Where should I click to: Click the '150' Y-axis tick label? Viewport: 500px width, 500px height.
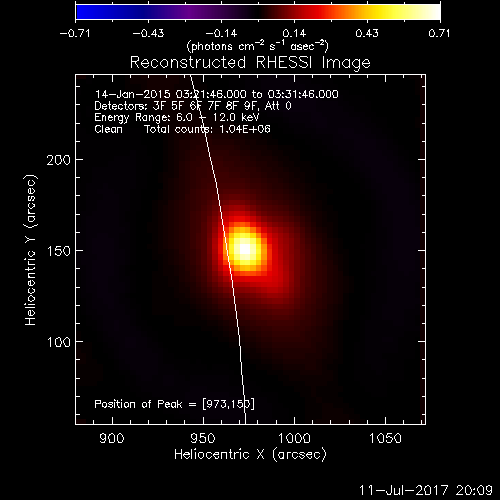click(59, 251)
